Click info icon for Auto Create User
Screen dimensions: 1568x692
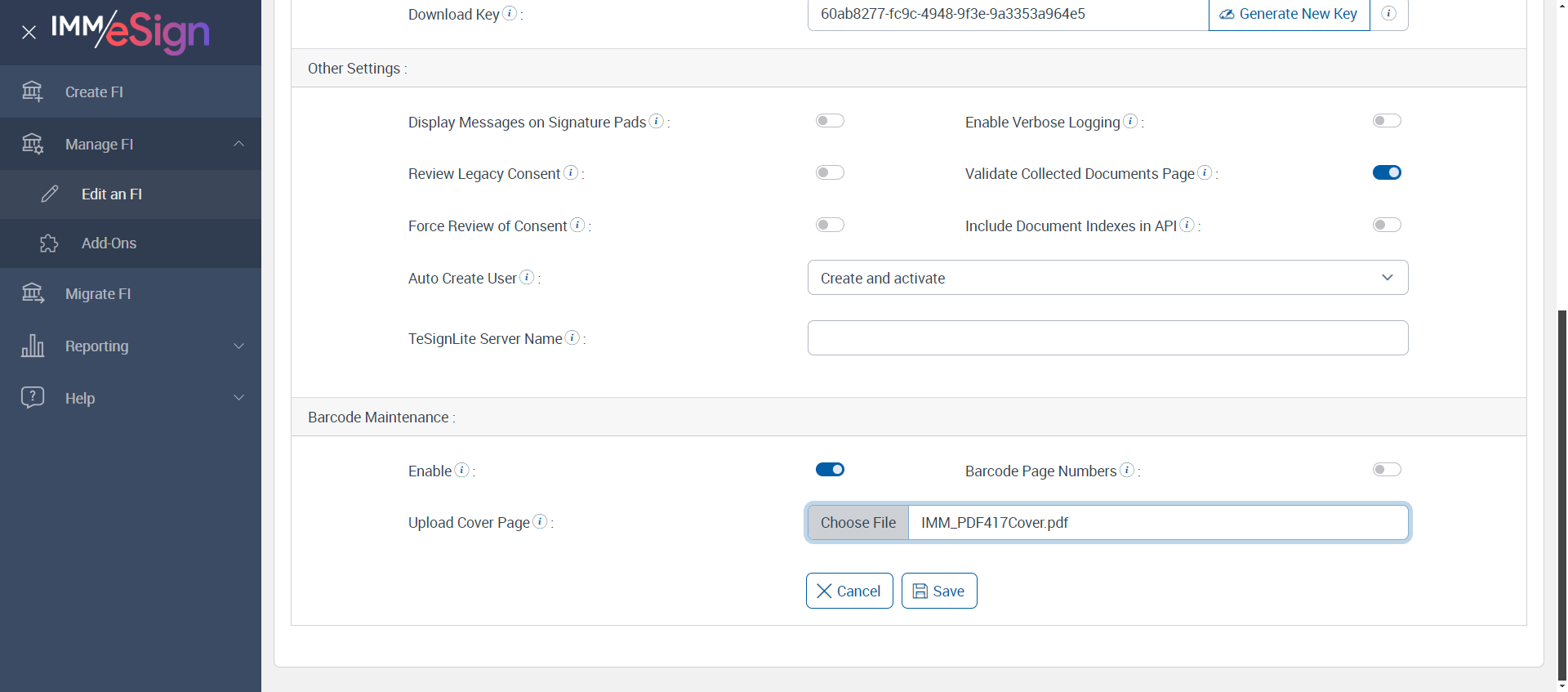(528, 278)
